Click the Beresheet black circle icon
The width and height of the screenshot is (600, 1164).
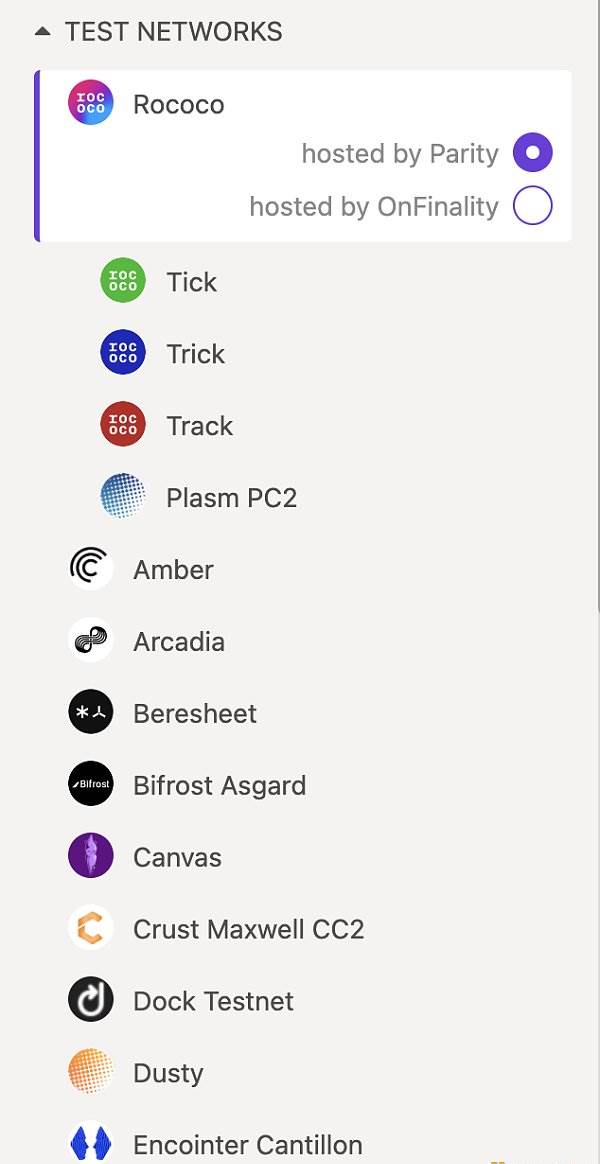(x=91, y=713)
